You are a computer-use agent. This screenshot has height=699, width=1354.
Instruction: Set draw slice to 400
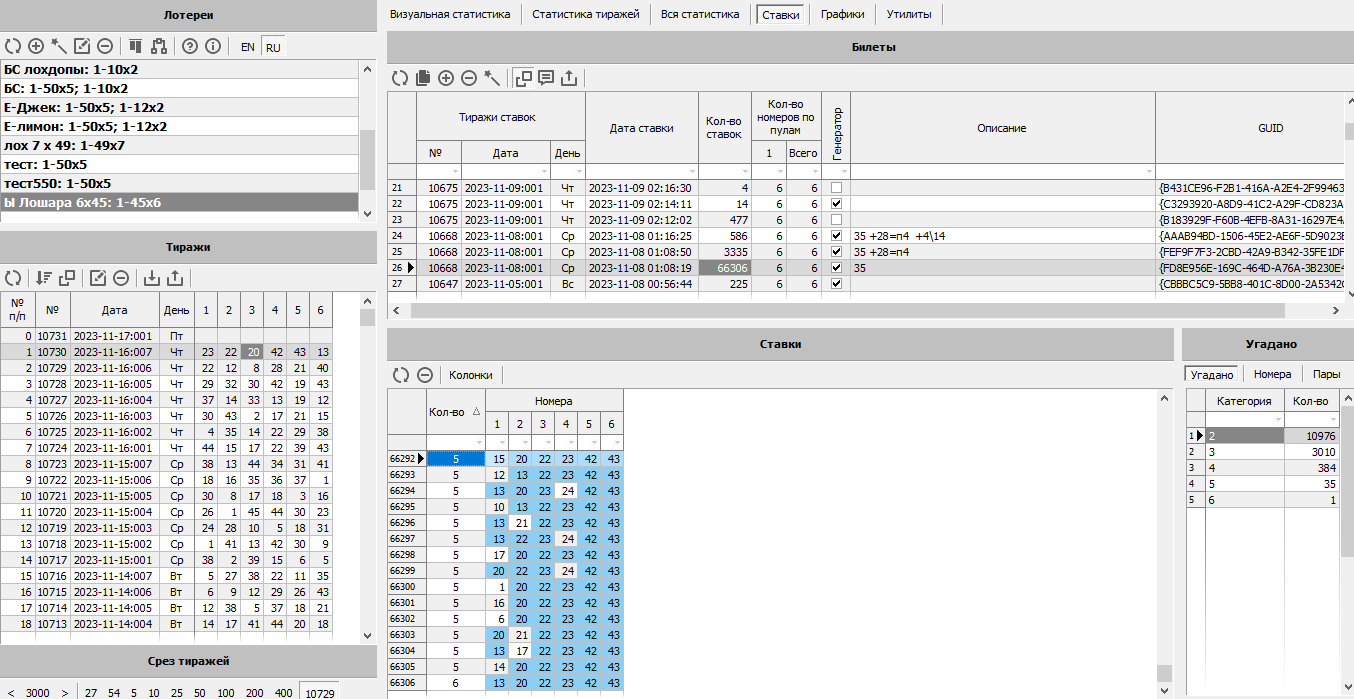coord(284,693)
